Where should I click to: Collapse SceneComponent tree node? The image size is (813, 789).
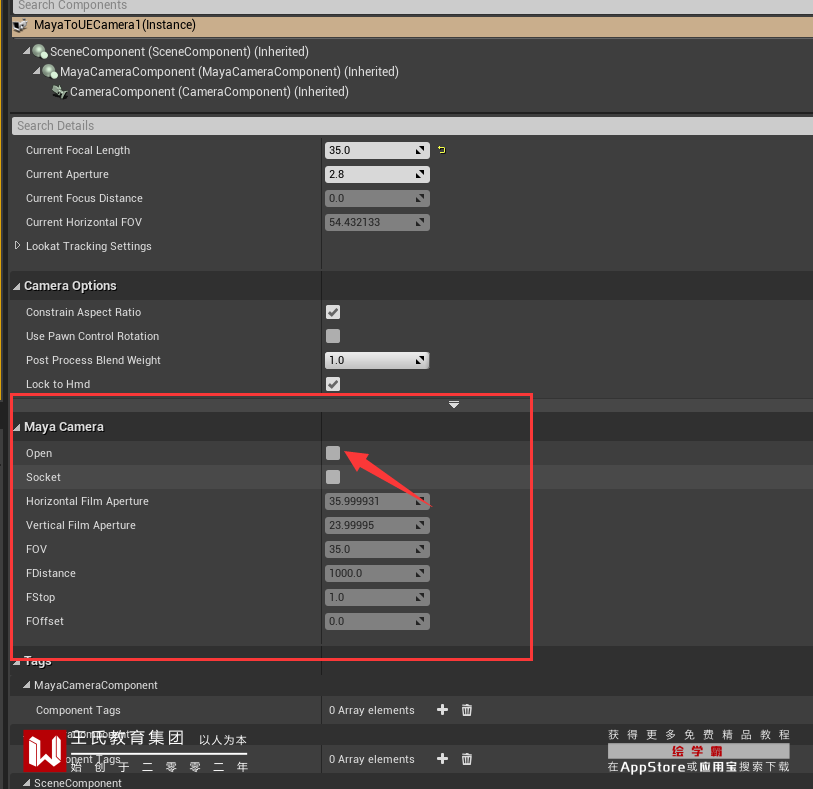pyautogui.click(x=26, y=51)
